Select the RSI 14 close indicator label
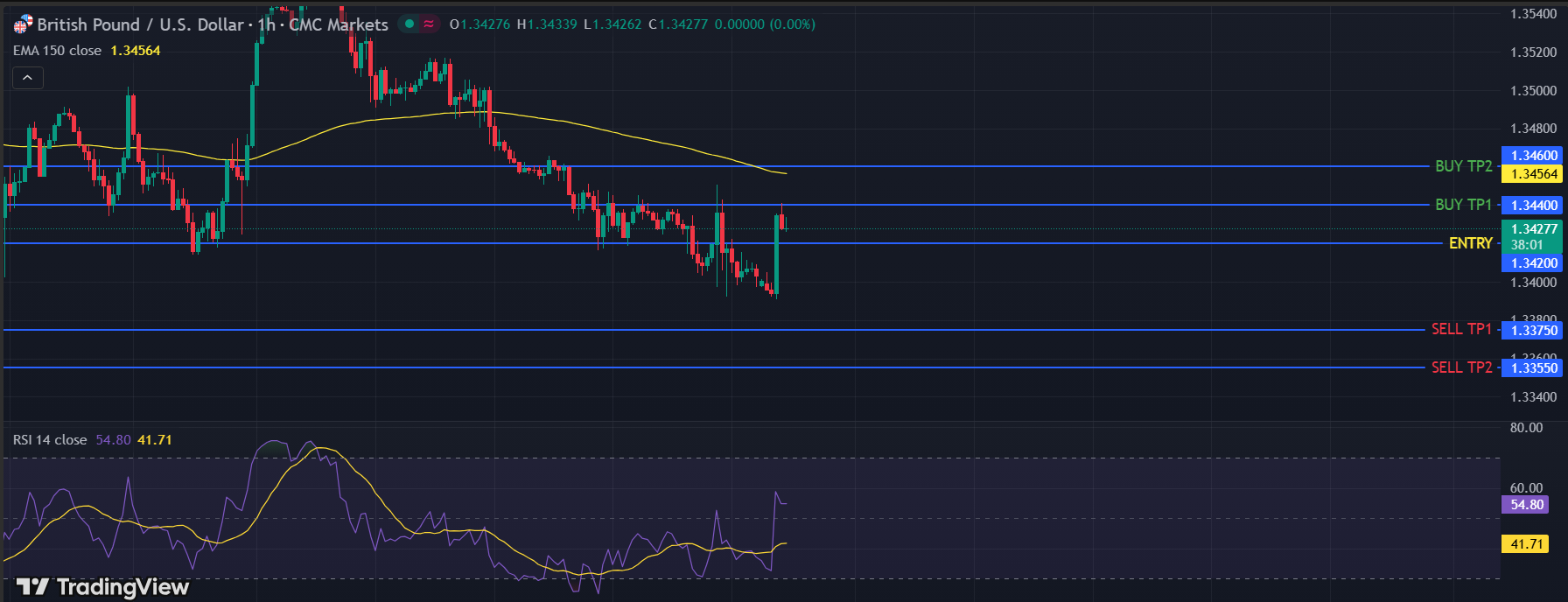Screen dimensions: 1568x602 click(50, 439)
